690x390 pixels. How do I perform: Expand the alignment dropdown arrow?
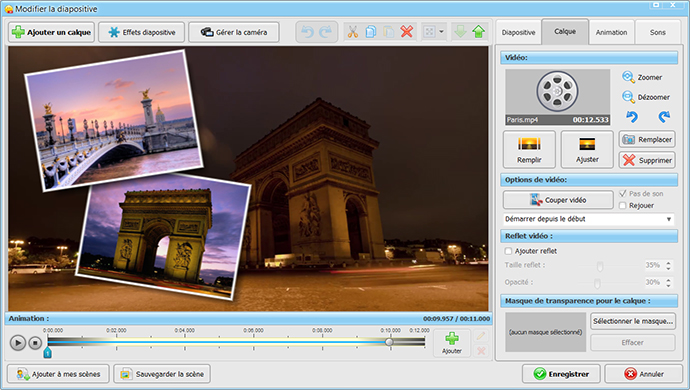coord(441,32)
